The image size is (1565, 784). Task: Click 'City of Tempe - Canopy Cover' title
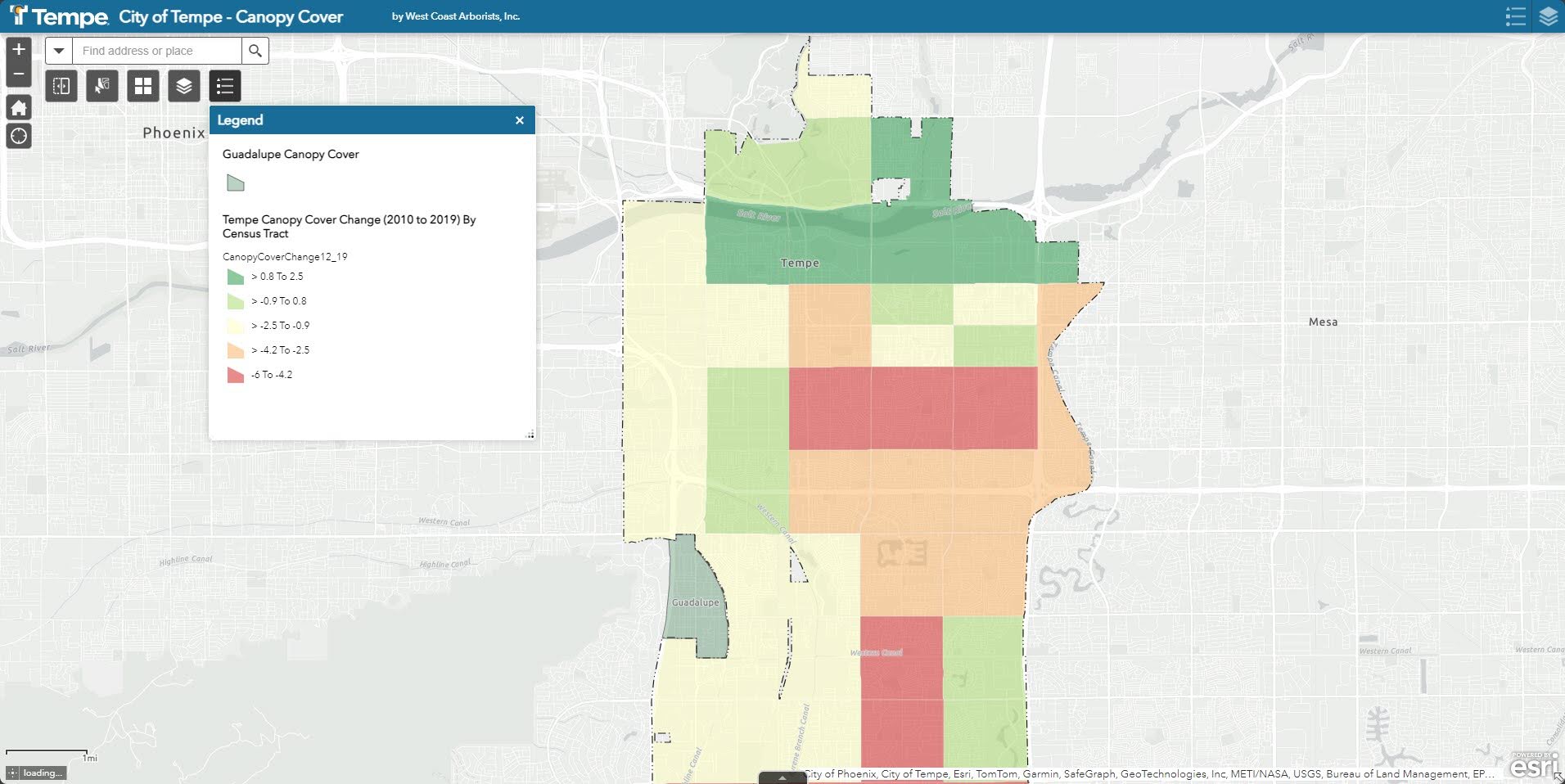tap(231, 16)
